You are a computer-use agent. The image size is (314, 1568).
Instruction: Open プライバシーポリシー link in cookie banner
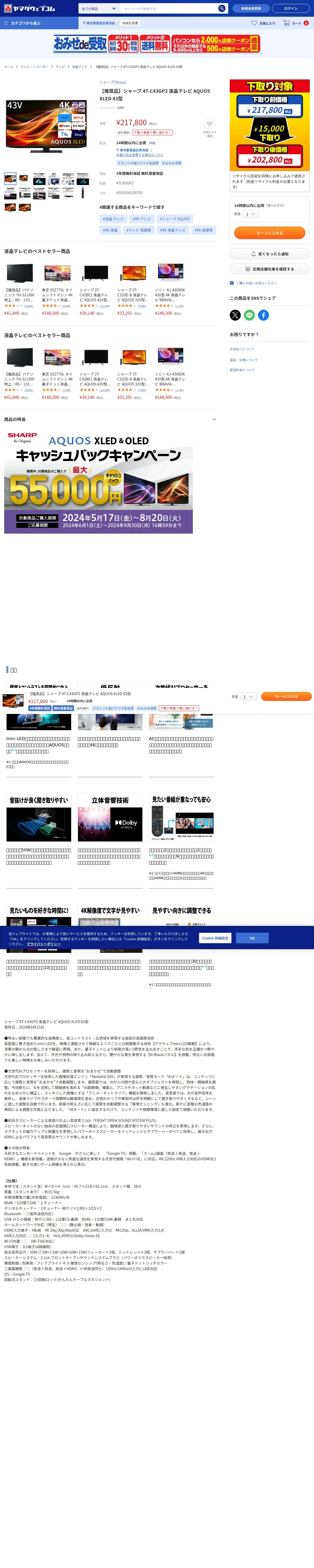(x=43, y=944)
